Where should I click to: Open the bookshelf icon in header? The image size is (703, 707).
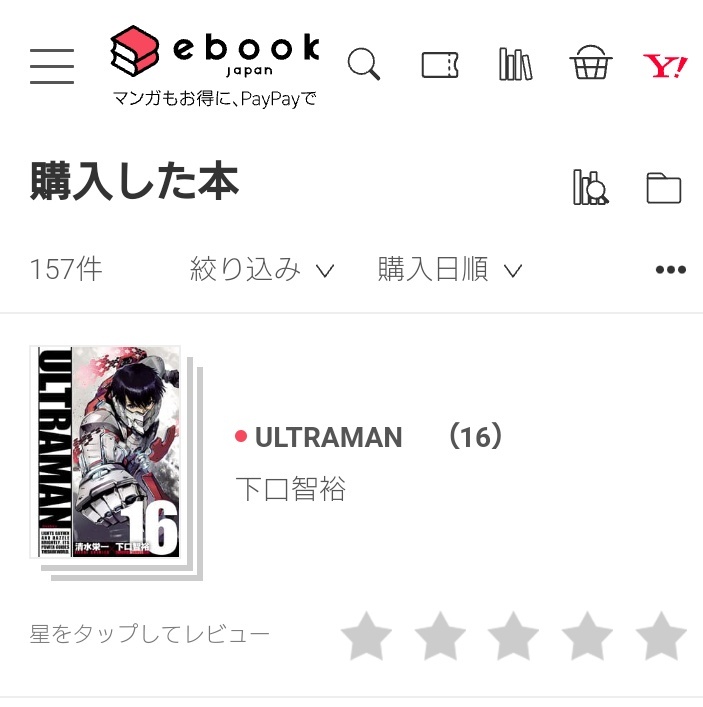click(x=515, y=64)
